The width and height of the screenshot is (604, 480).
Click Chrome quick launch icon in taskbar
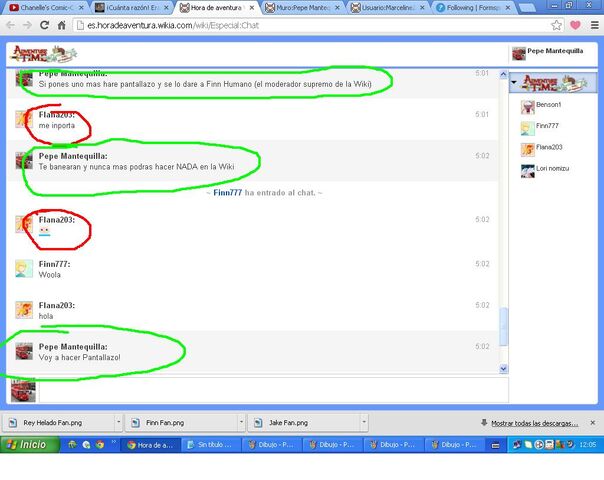tap(100, 445)
